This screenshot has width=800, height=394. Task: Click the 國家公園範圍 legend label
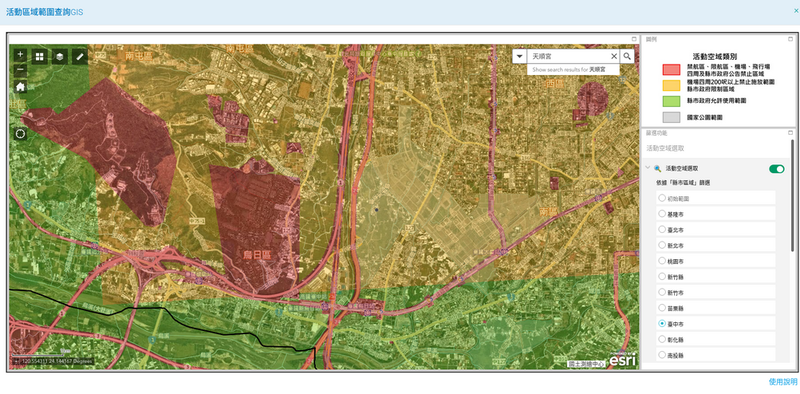[704, 117]
